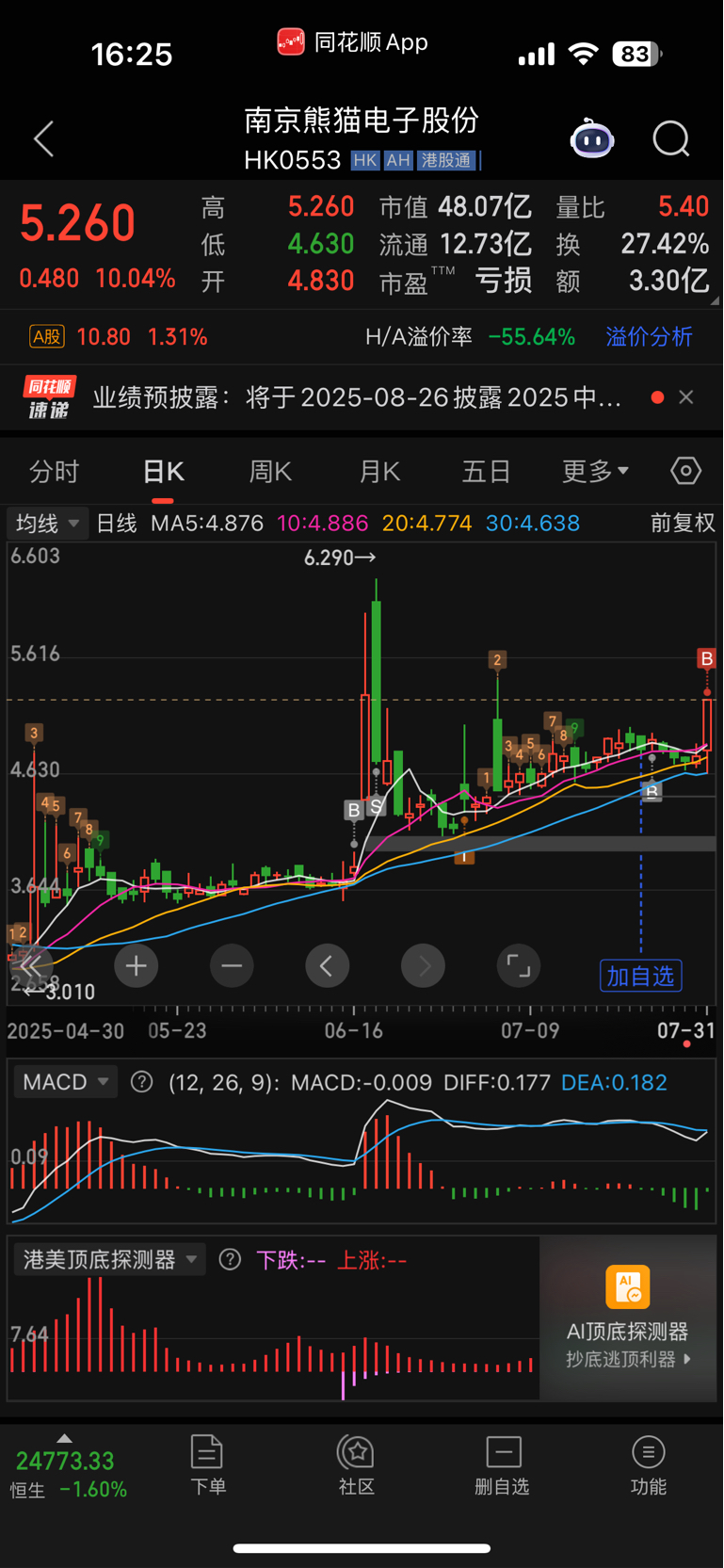724x1568 pixels.
Task: Zoom out chart with minus button
Action: [232, 966]
